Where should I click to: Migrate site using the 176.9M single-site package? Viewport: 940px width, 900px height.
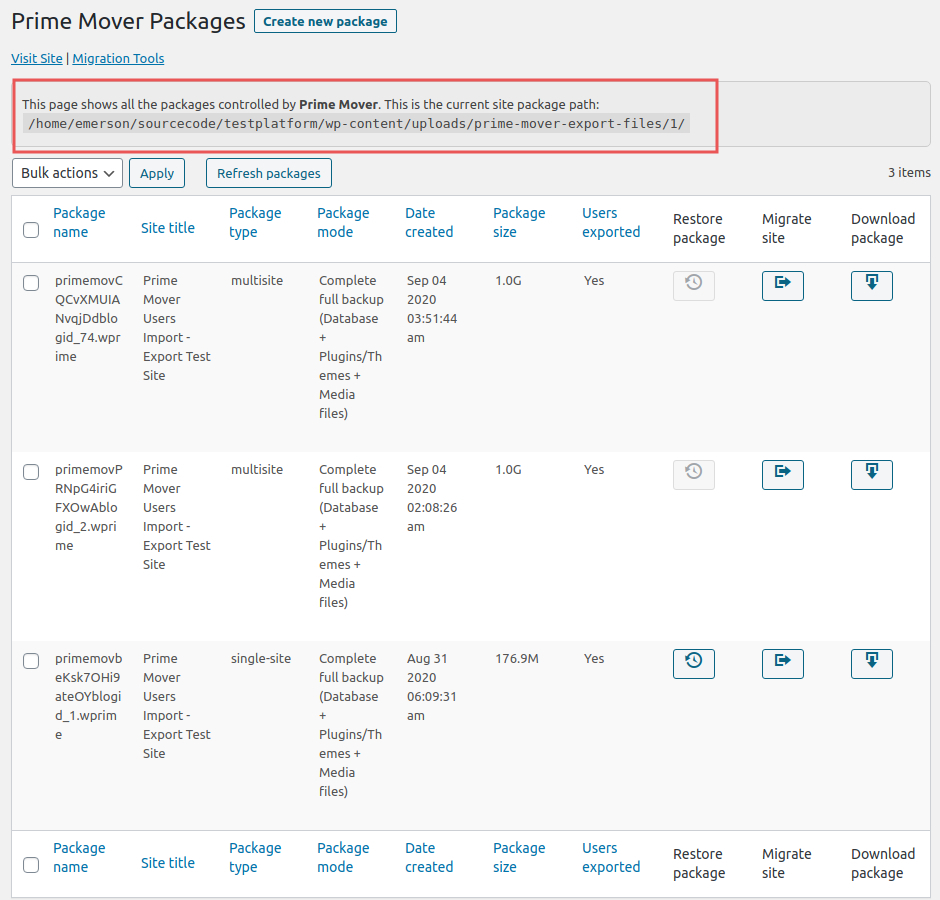[782, 664]
